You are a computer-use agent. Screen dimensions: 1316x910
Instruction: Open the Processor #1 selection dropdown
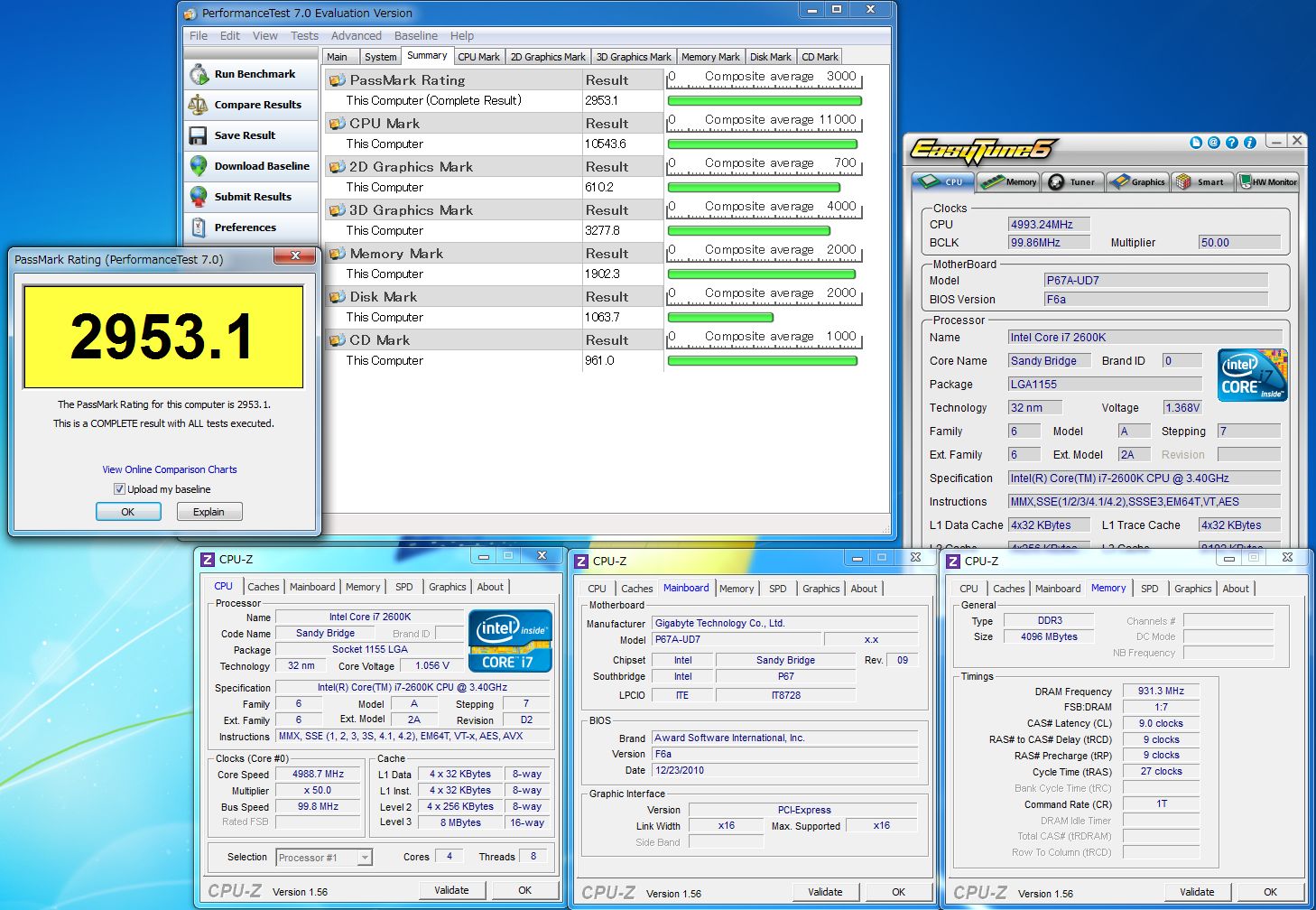point(365,858)
